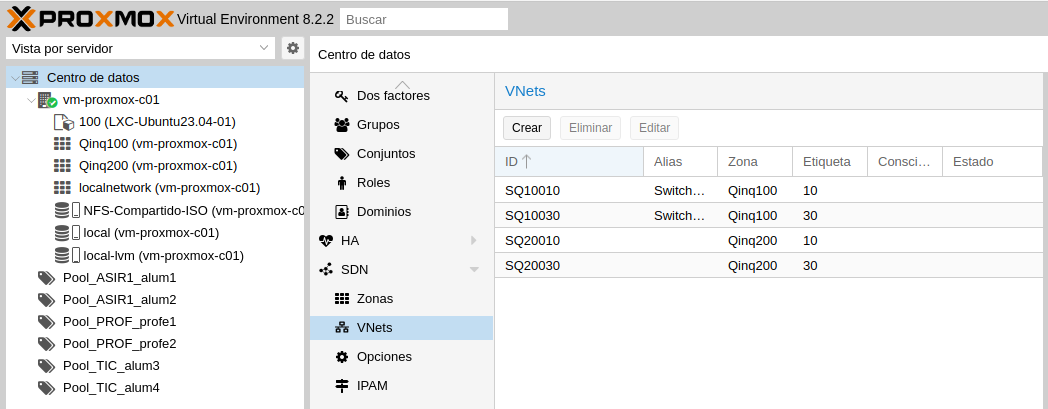Click the Dos factores key icon
This screenshot has height=409, width=1048.
[342, 96]
